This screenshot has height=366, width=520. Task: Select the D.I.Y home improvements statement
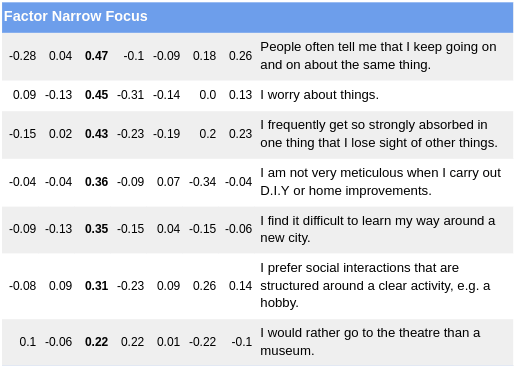(x=380, y=182)
